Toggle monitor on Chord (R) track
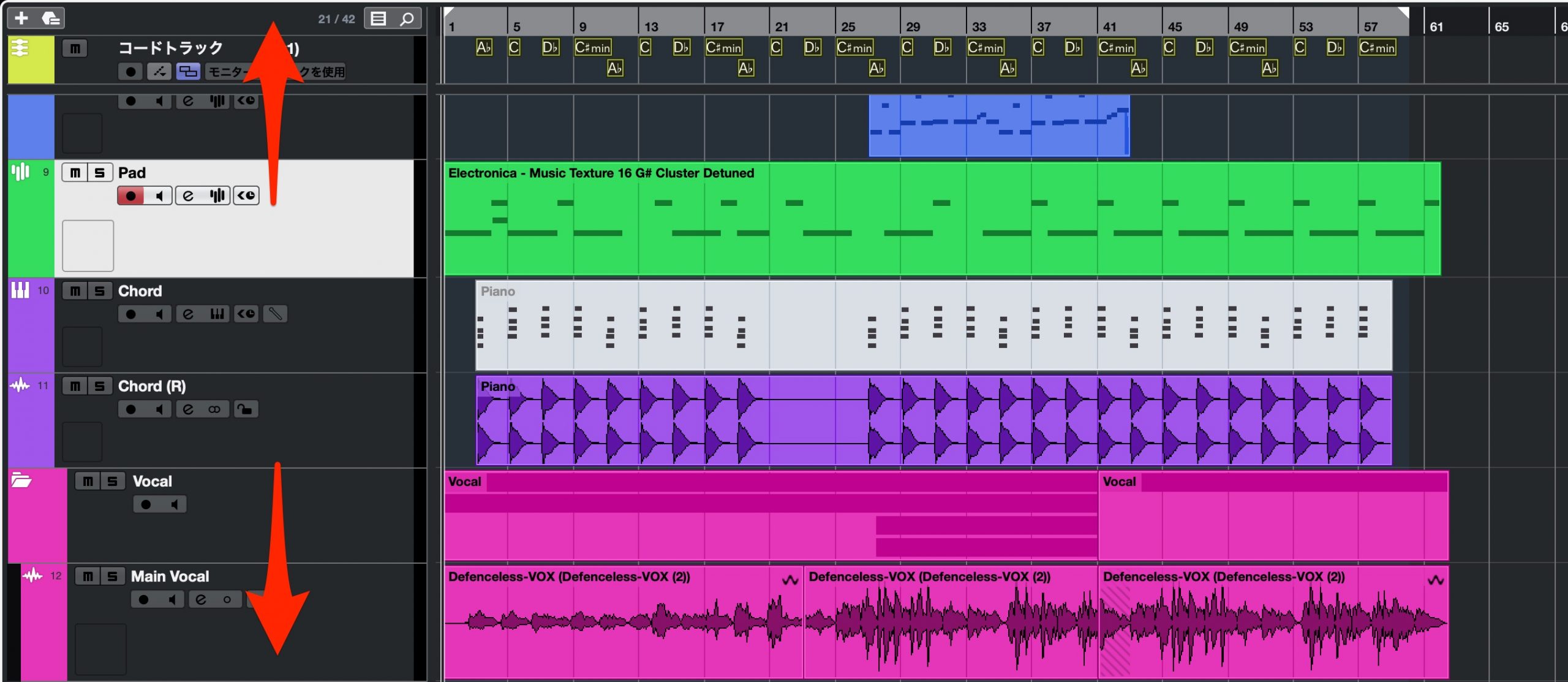 point(159,409)
